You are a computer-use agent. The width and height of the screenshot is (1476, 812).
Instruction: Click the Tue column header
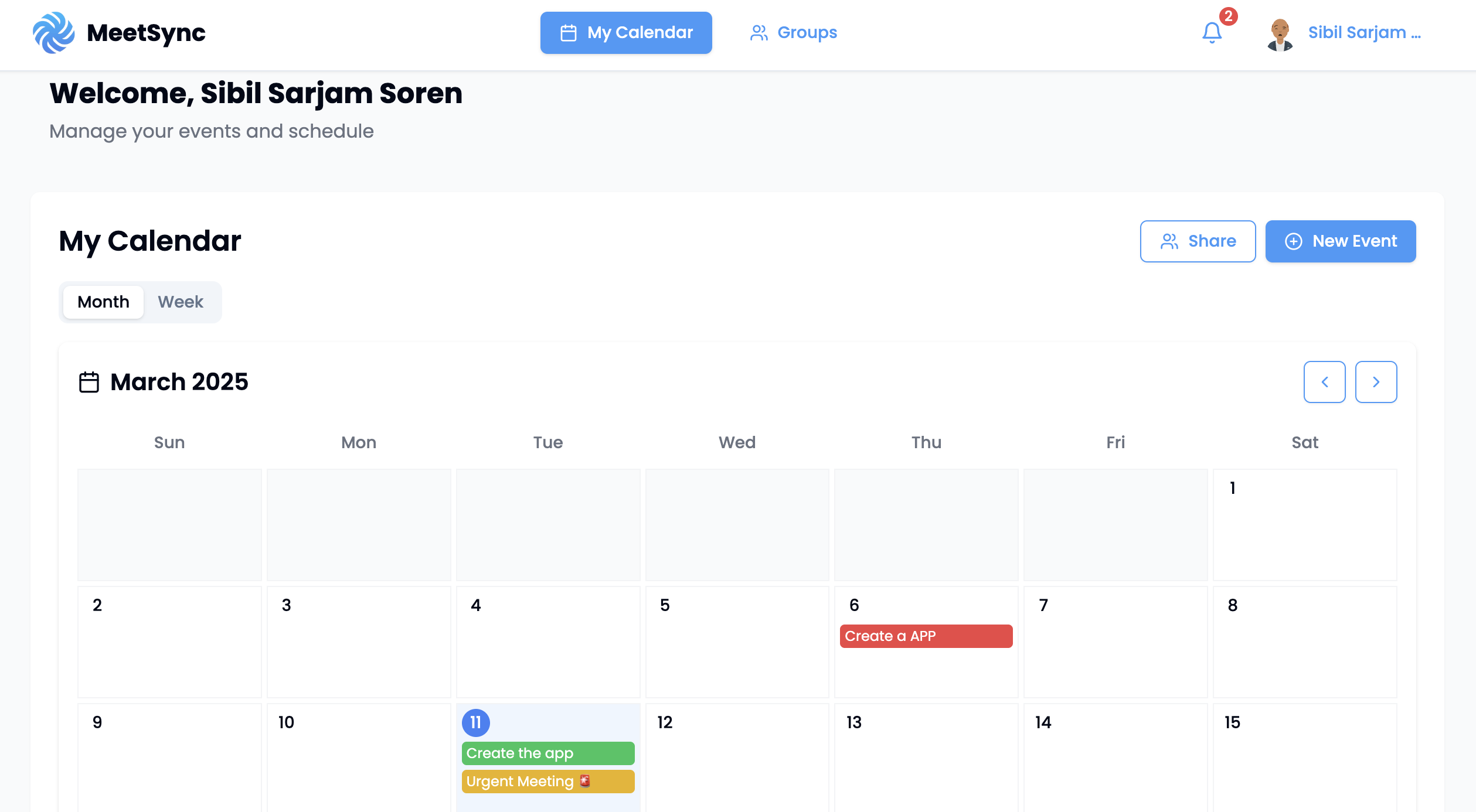pos(548,442)
